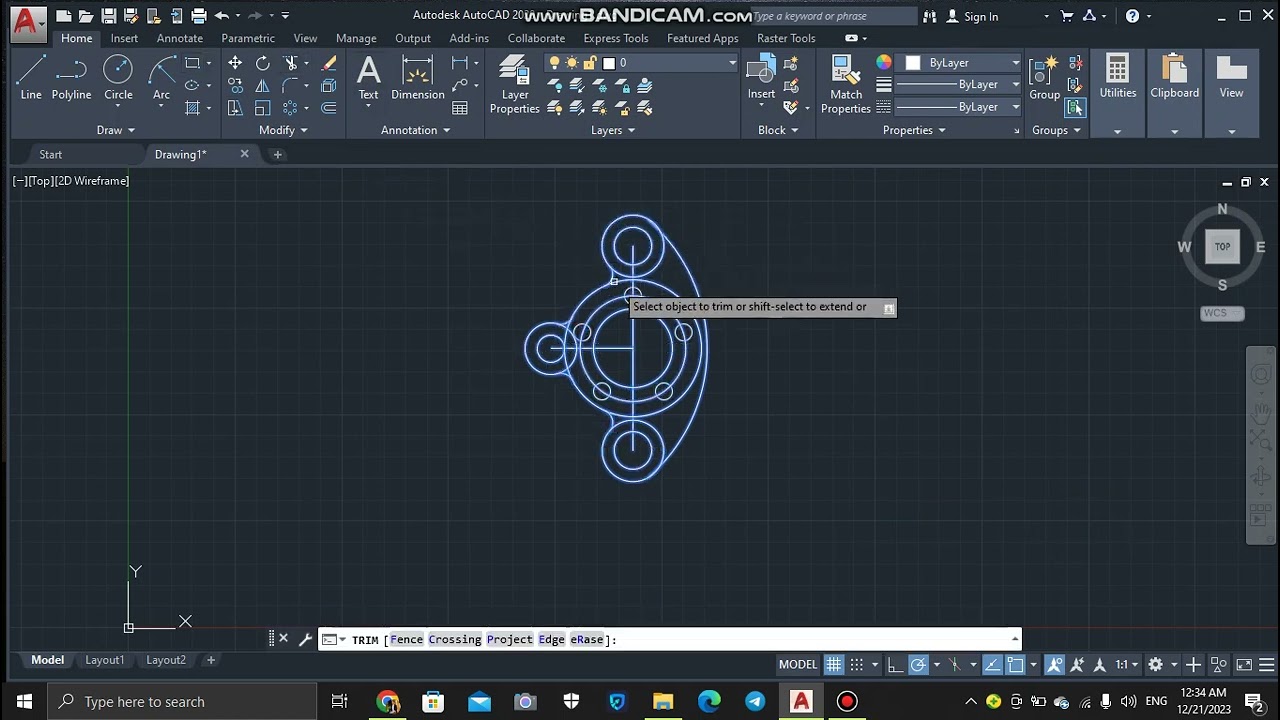Click the Plot printer icon
The height and width of the screenshot is (720, 1280).
click(198, 16)
